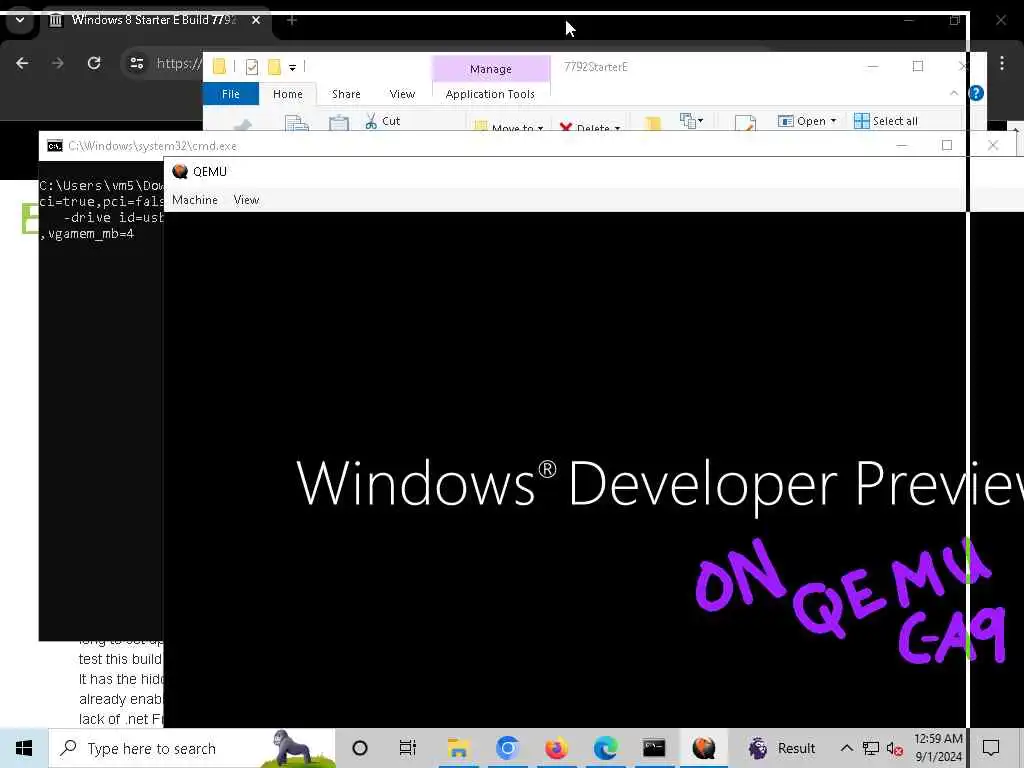The height and width of the screenshot is (768, 1024).
Task: Type here to search taskbar box
Action: (x=192, y=748)
